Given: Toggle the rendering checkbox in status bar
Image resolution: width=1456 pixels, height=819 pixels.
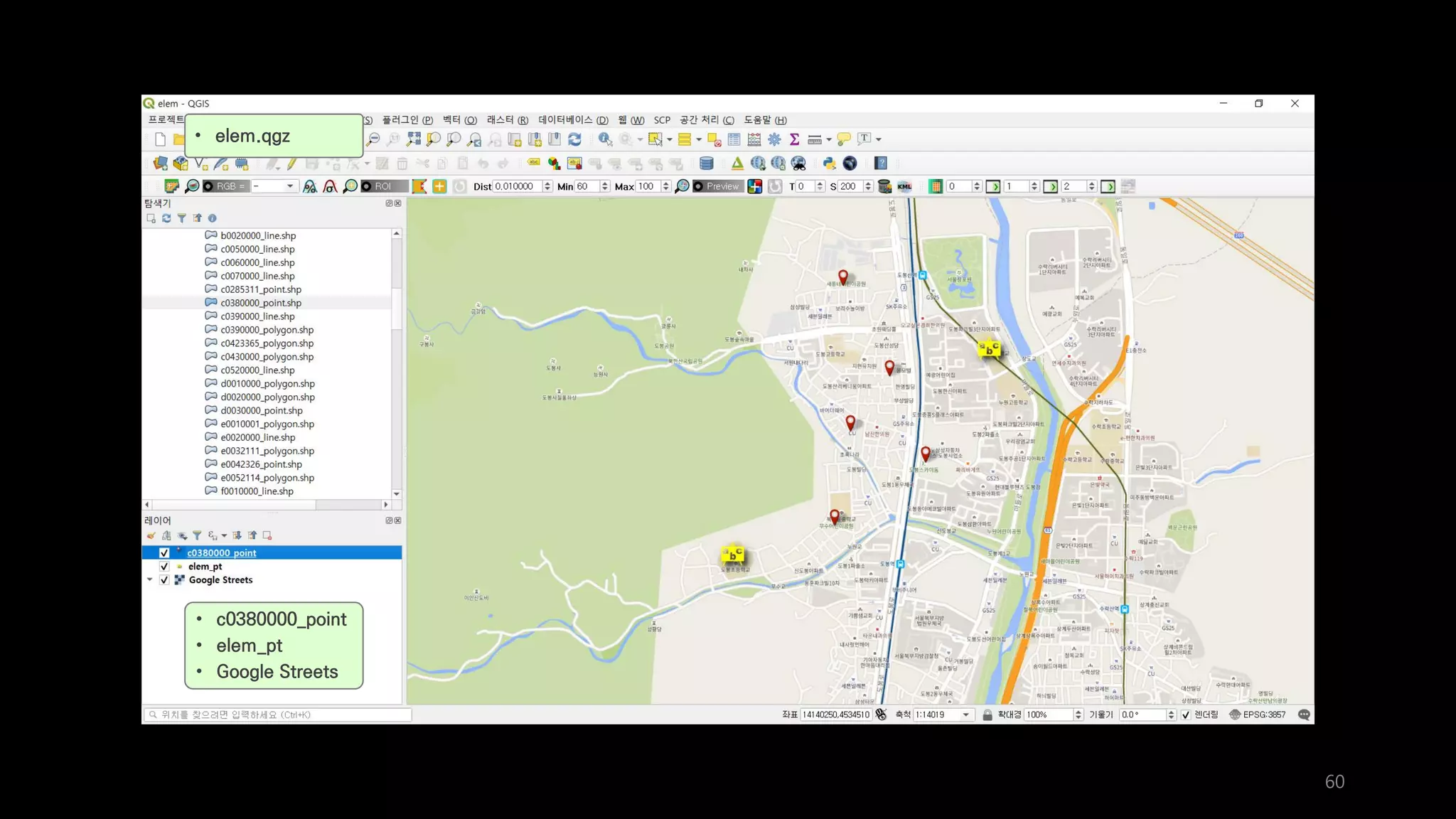Looking at the screenshot, I should click(x=1186, y=715).
